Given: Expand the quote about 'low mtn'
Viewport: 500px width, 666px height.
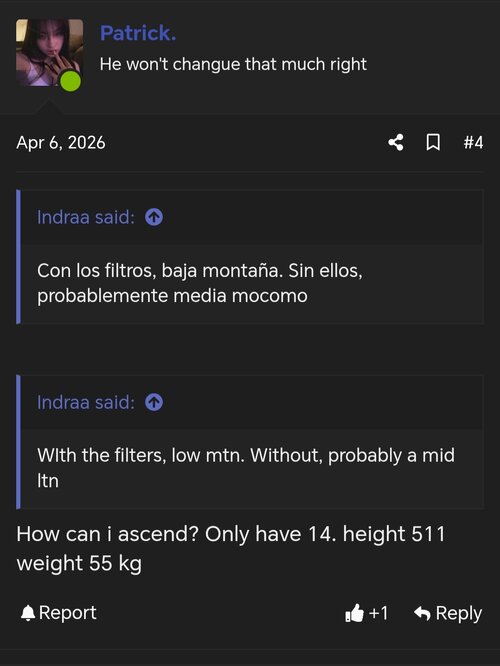Looking at the screenshot, I should coord(252,468).
